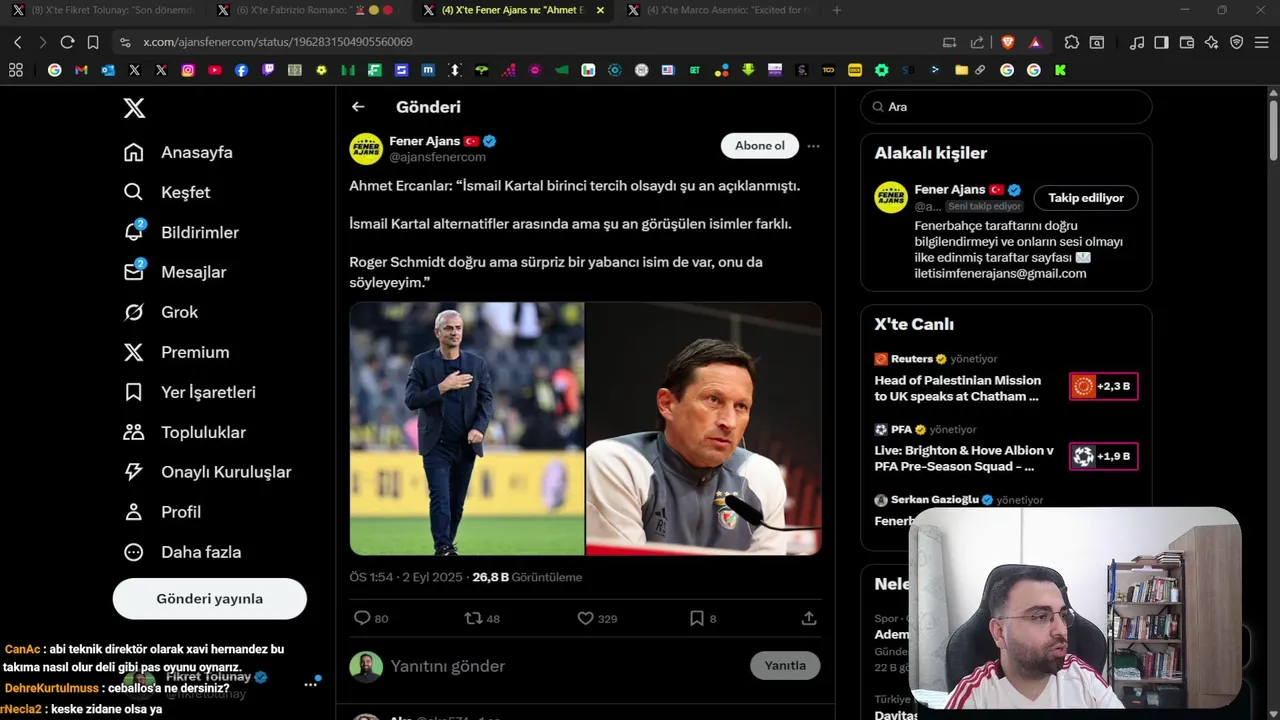1280x720 pixels.
Task: Open the İsmail Kartal photo
Action: [467, 429]
